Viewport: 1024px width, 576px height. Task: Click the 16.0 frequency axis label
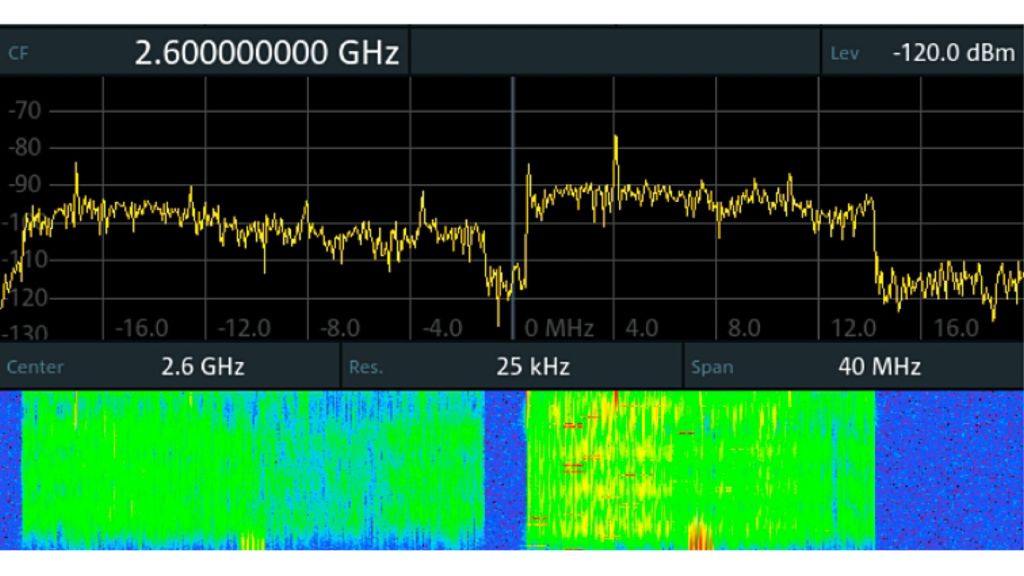(955, 328)
